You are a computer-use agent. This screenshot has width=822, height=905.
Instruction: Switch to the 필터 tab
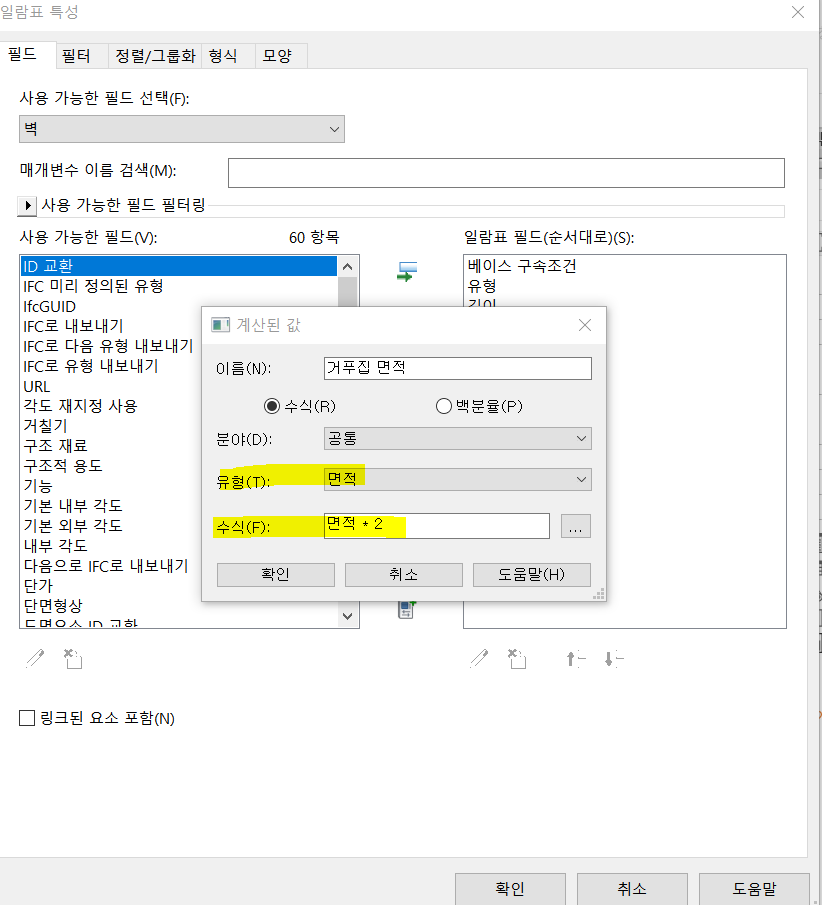(x=76, y=56)
